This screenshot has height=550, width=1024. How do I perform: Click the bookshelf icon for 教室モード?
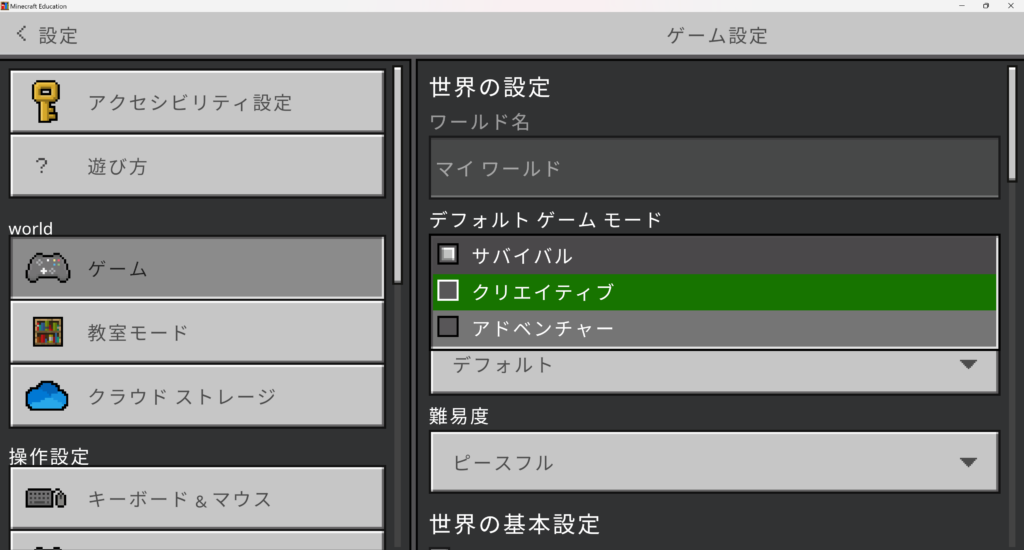point(46,332)
